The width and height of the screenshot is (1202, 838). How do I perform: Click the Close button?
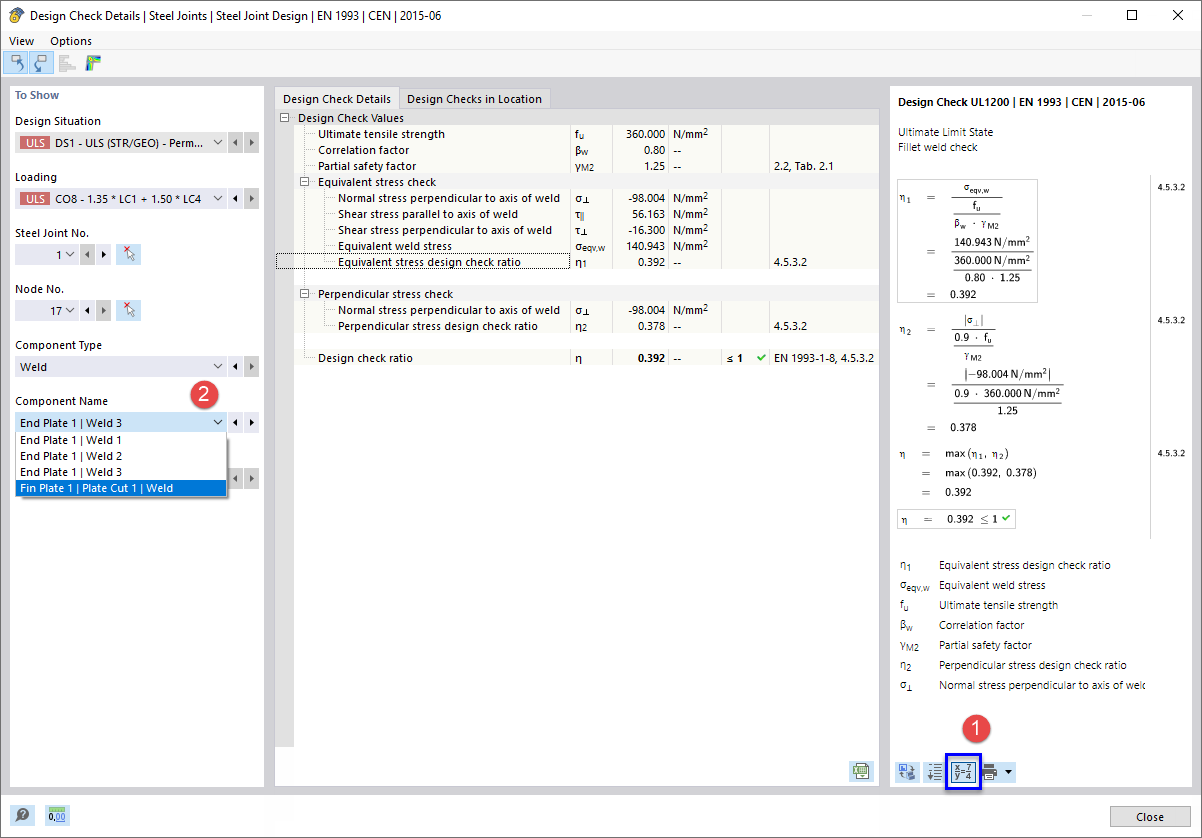tap(1149, 817)
